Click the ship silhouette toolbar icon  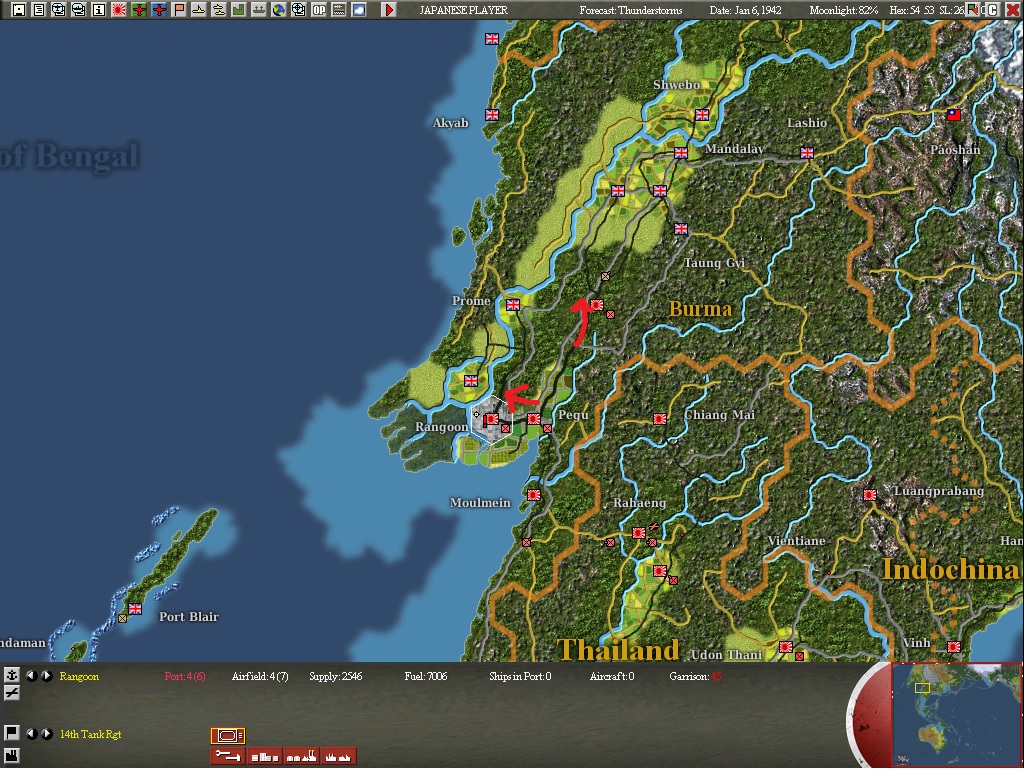(259, 10)
